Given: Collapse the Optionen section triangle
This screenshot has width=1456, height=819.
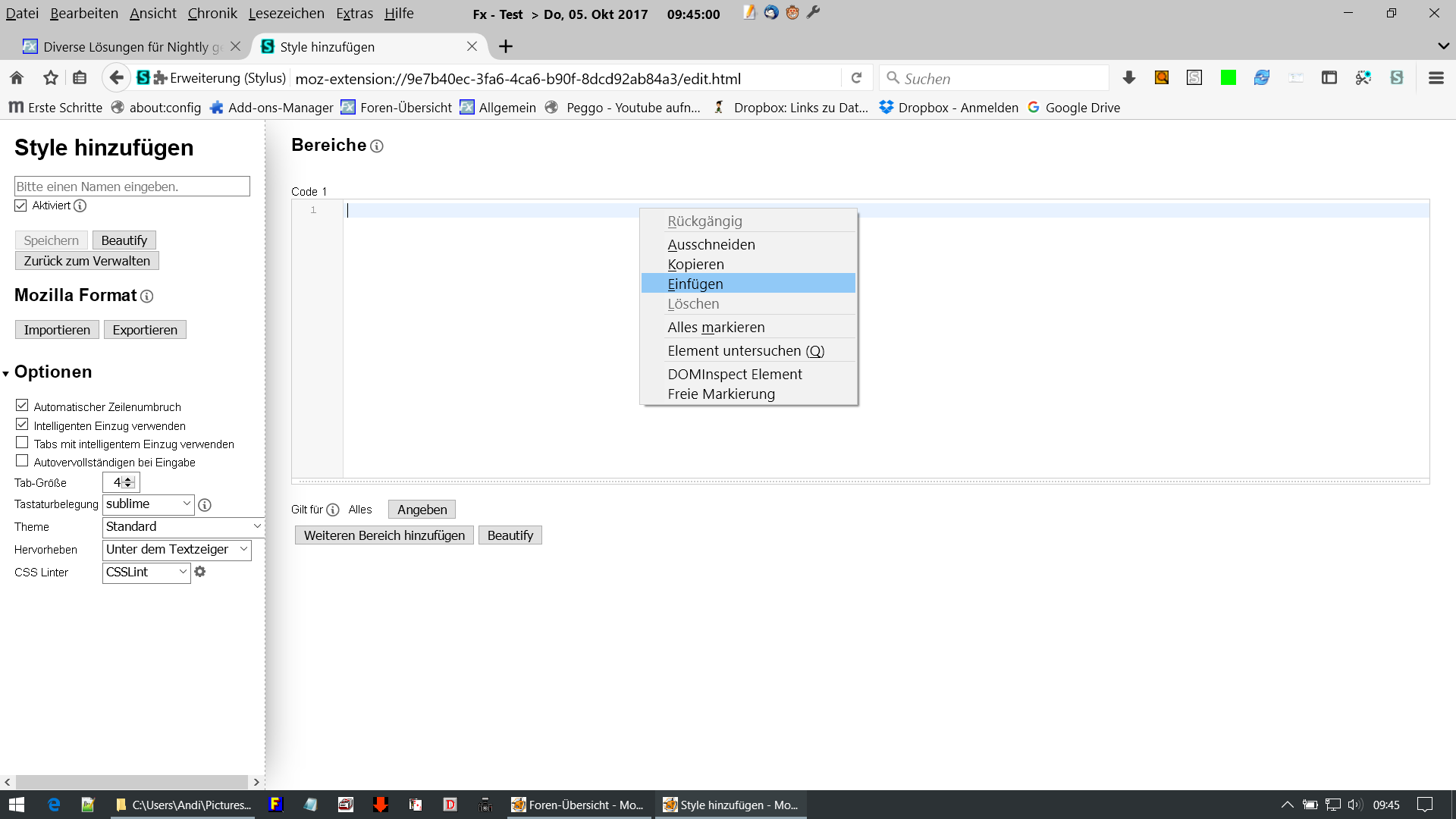Looking at the screenshot, I should 6,373.
